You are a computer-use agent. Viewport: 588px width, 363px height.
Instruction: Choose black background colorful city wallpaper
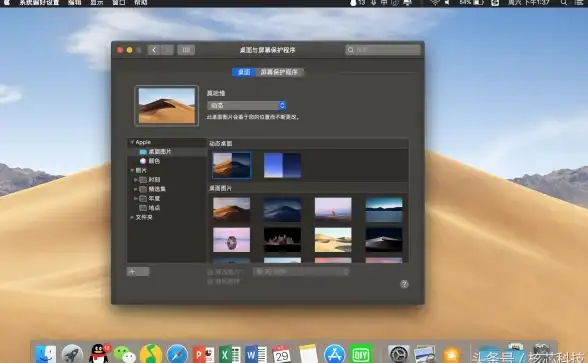(282, 240)
